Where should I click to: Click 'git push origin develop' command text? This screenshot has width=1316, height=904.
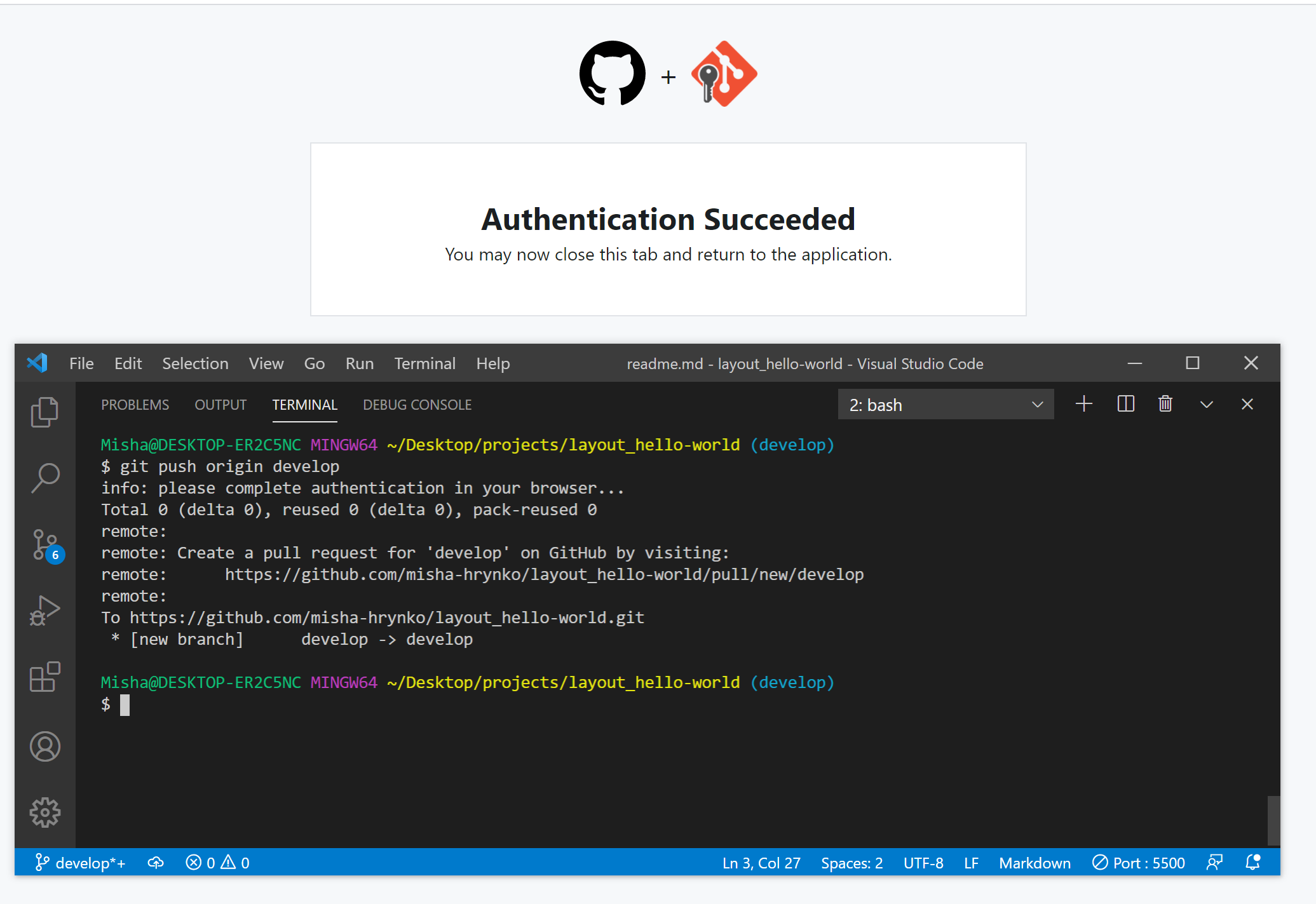(229, 466)
